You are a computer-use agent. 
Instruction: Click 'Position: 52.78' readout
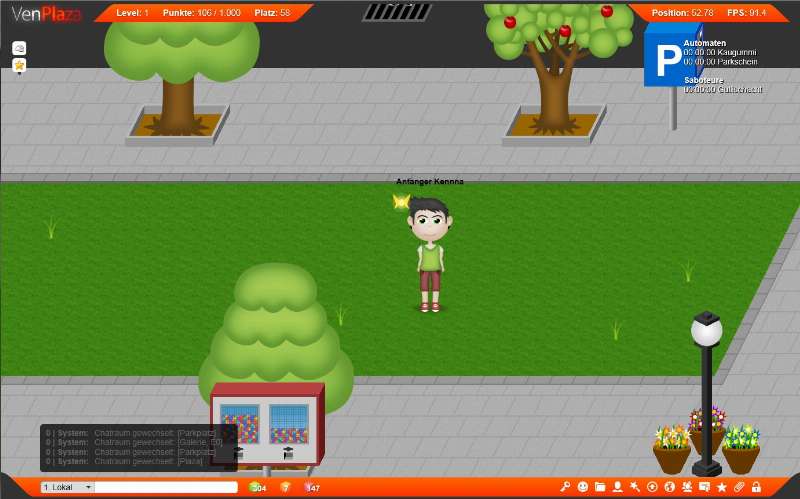[x=683, y=13]
